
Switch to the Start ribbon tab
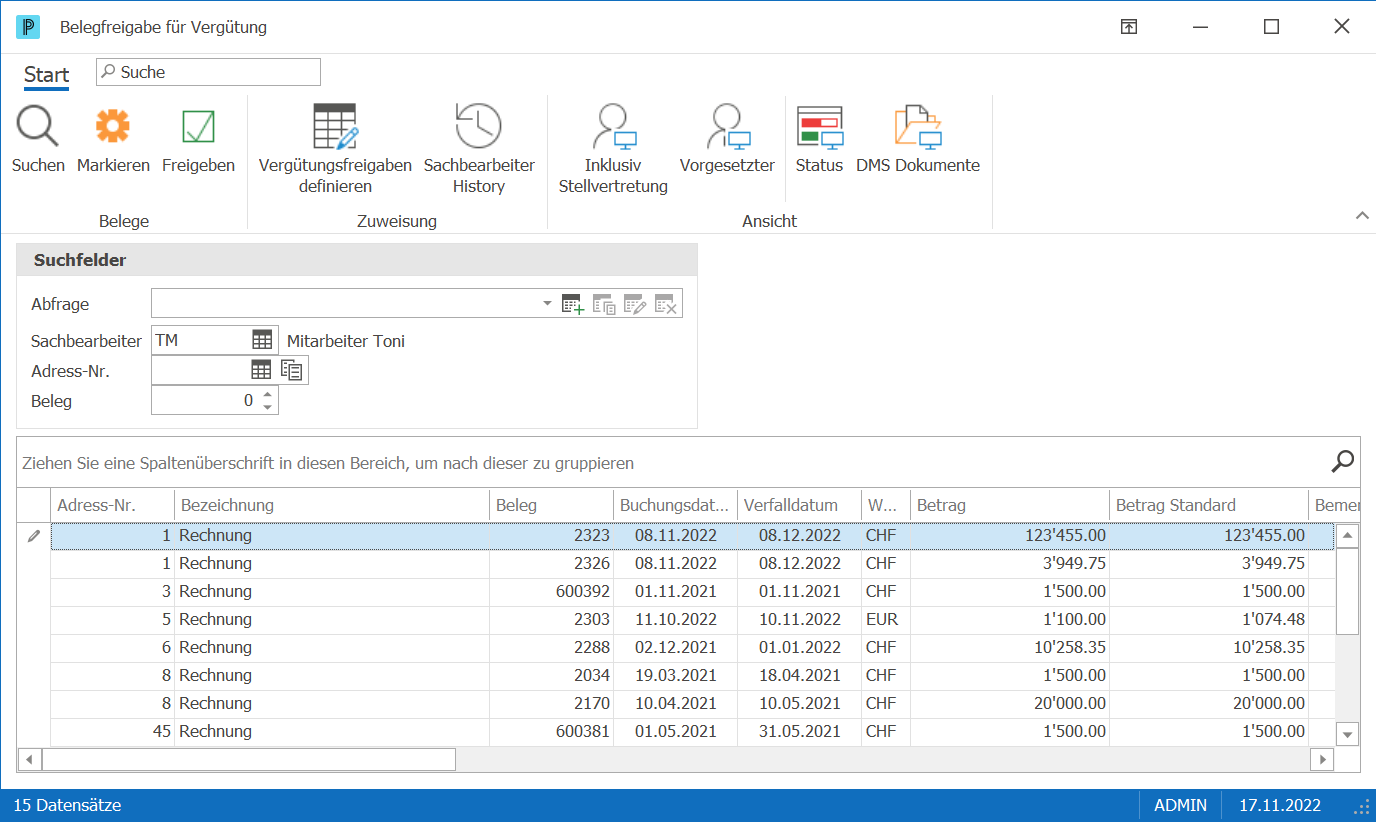(x=47, y=74)
